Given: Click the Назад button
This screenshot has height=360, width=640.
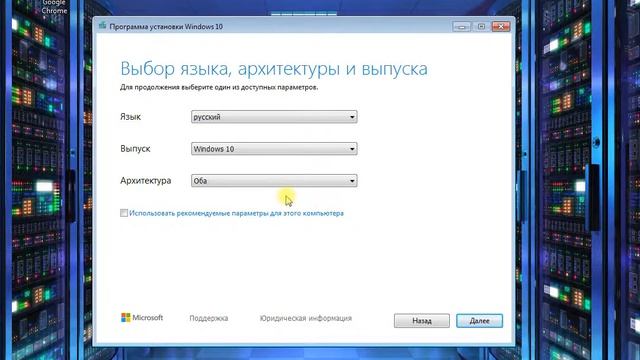Looking at the screenshot, I should click(x=422, y=321).
